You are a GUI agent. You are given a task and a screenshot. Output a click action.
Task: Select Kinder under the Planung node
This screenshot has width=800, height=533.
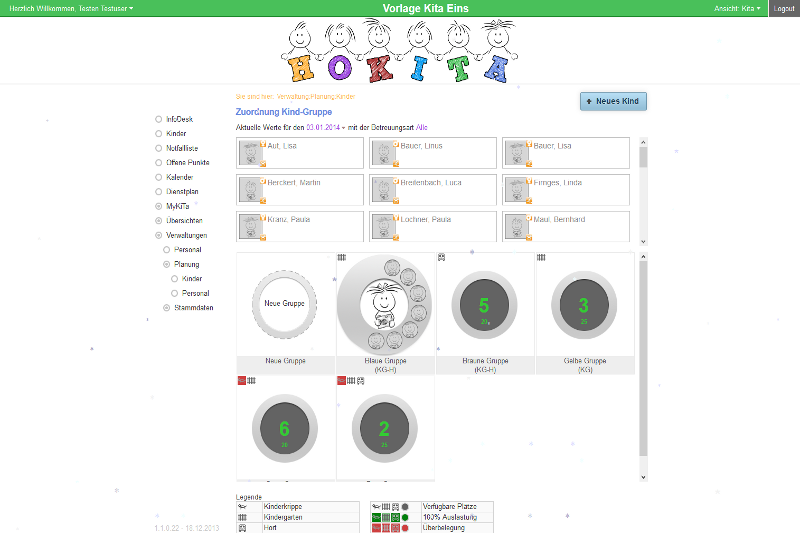click(x=192, y=278)
